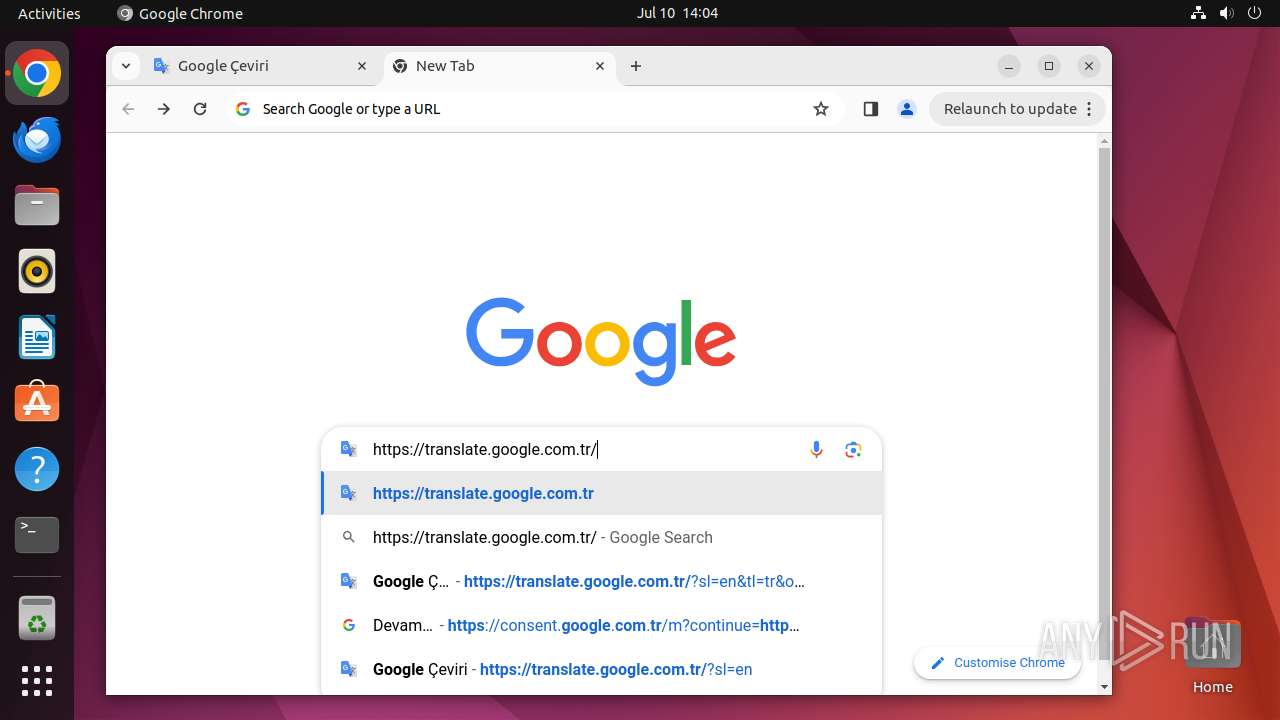Viewport: 1280px width, 720px height.
Task: Open the tab search dropdown arrow
Action: coord(125,66)
